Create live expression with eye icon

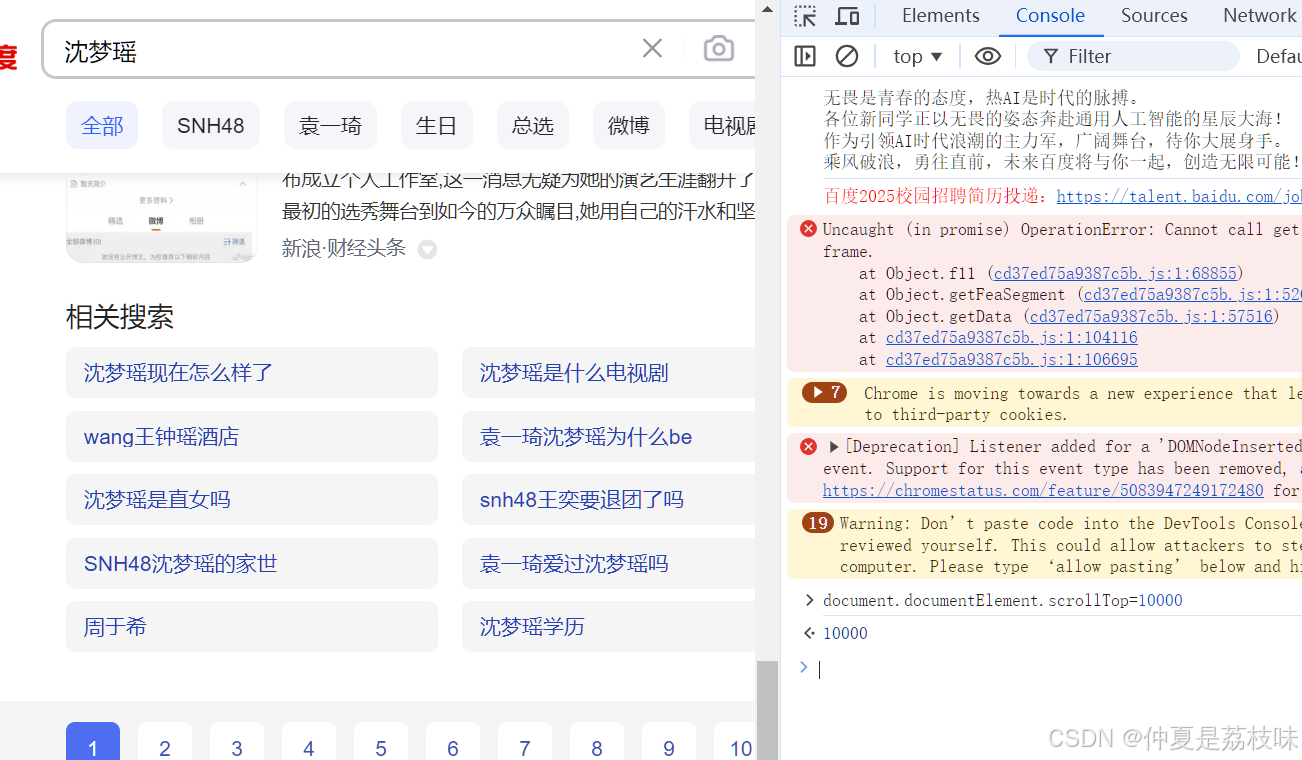(988, 56)
